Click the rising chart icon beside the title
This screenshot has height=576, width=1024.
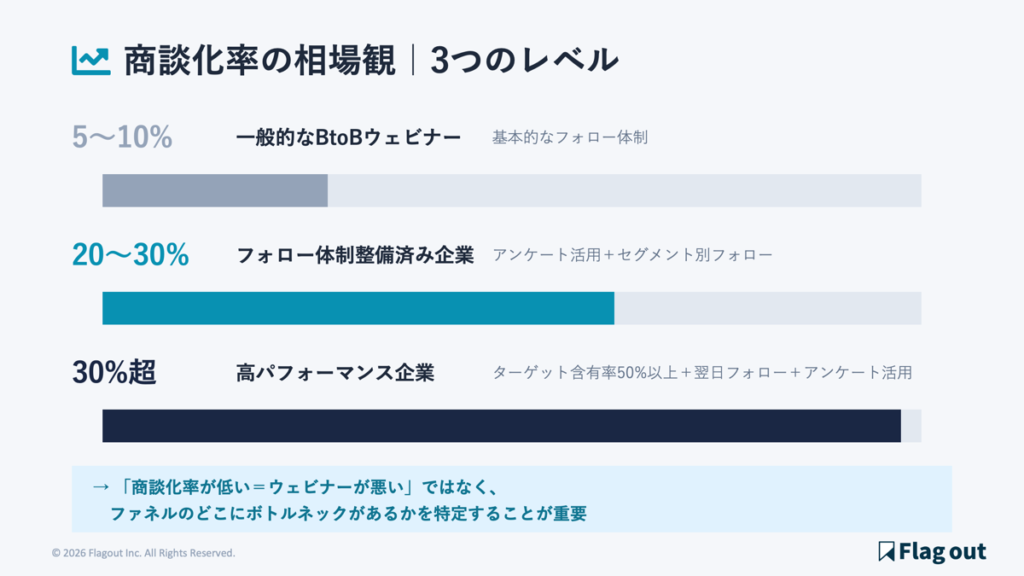coord(90,60)
